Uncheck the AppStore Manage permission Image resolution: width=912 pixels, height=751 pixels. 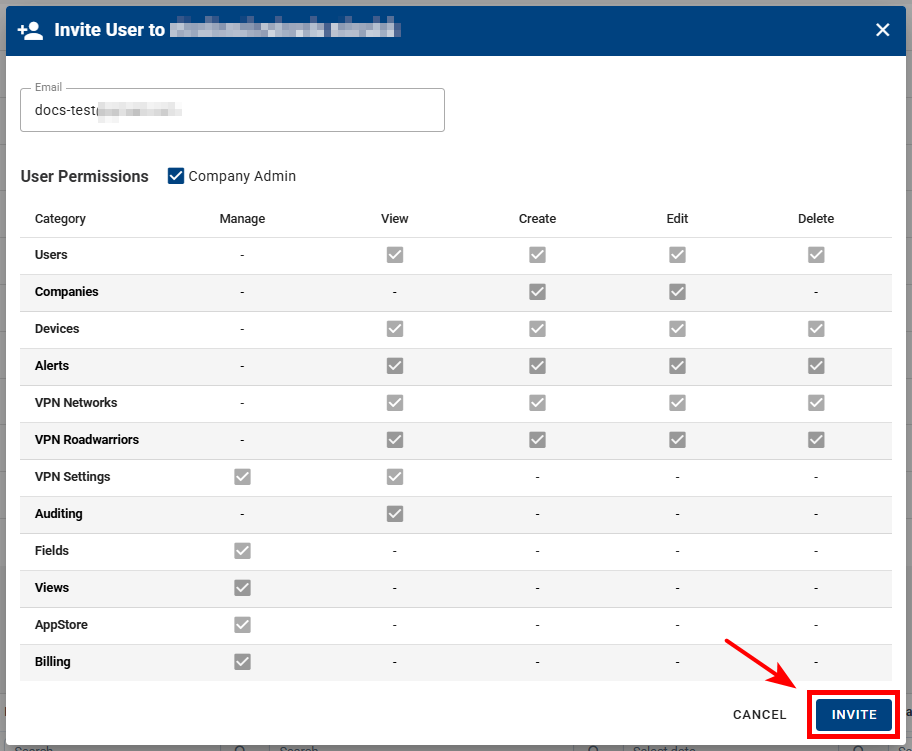pos(242,625)
